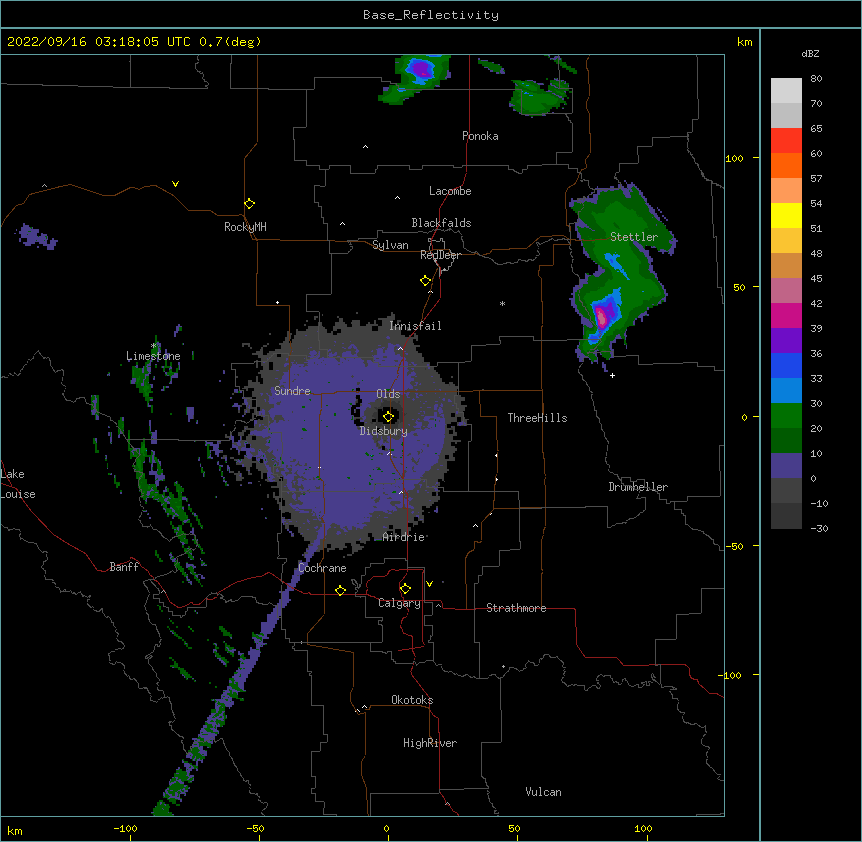The image size is (862, 842).
Task: Click the yellow diamond marker above RockyMH
Action: (249, 204)
